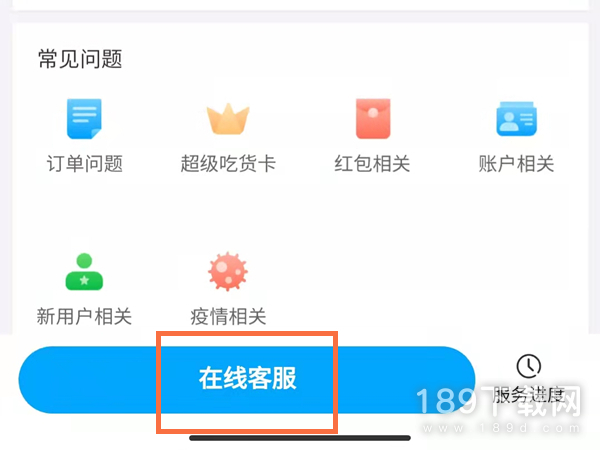Select the 超级吃货卡 text label
The image size is (600, 450).
pyautogui.click(x=228, y=164)
